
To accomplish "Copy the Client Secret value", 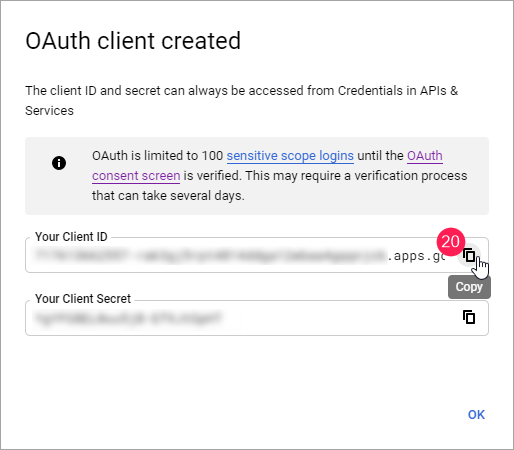I will coord(469,317).
